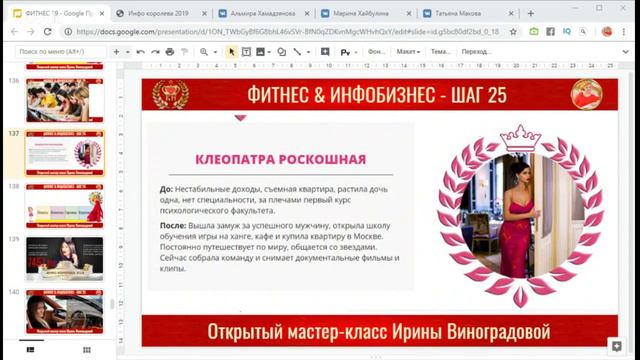The width and height of the screenshot is (640, 360).
Task: Switch to Альмира Хамадзянова tab
Action: tap(262, 13)
